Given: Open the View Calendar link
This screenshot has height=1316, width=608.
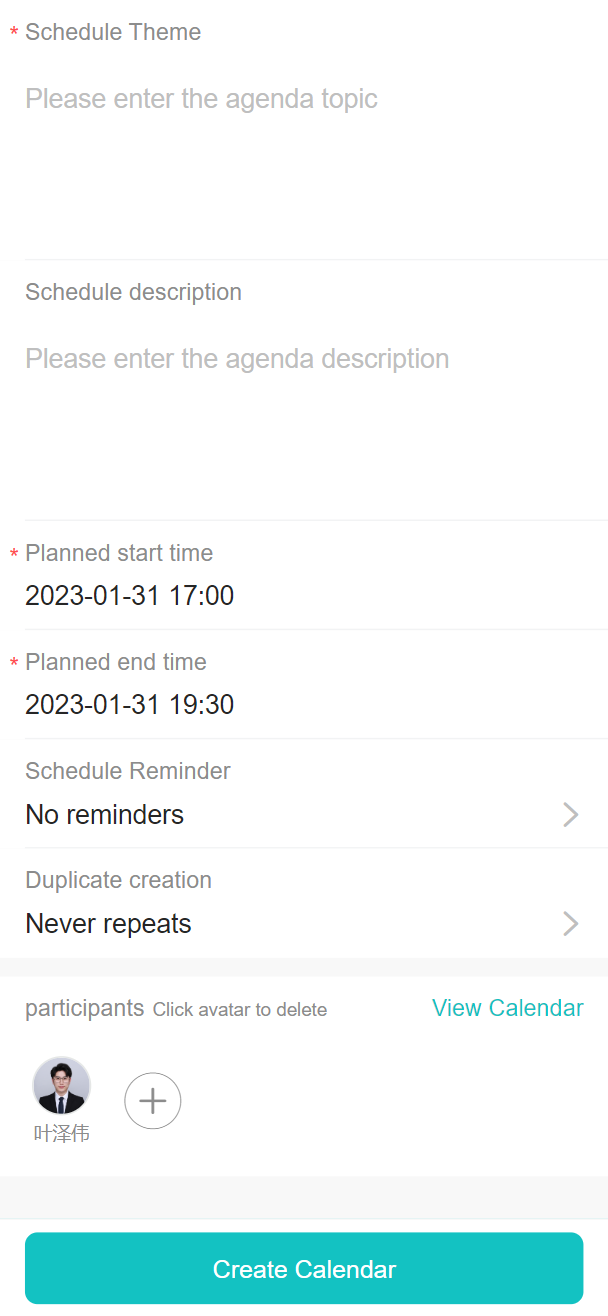Looking at the screenshot, I should tap(508, 1008).
